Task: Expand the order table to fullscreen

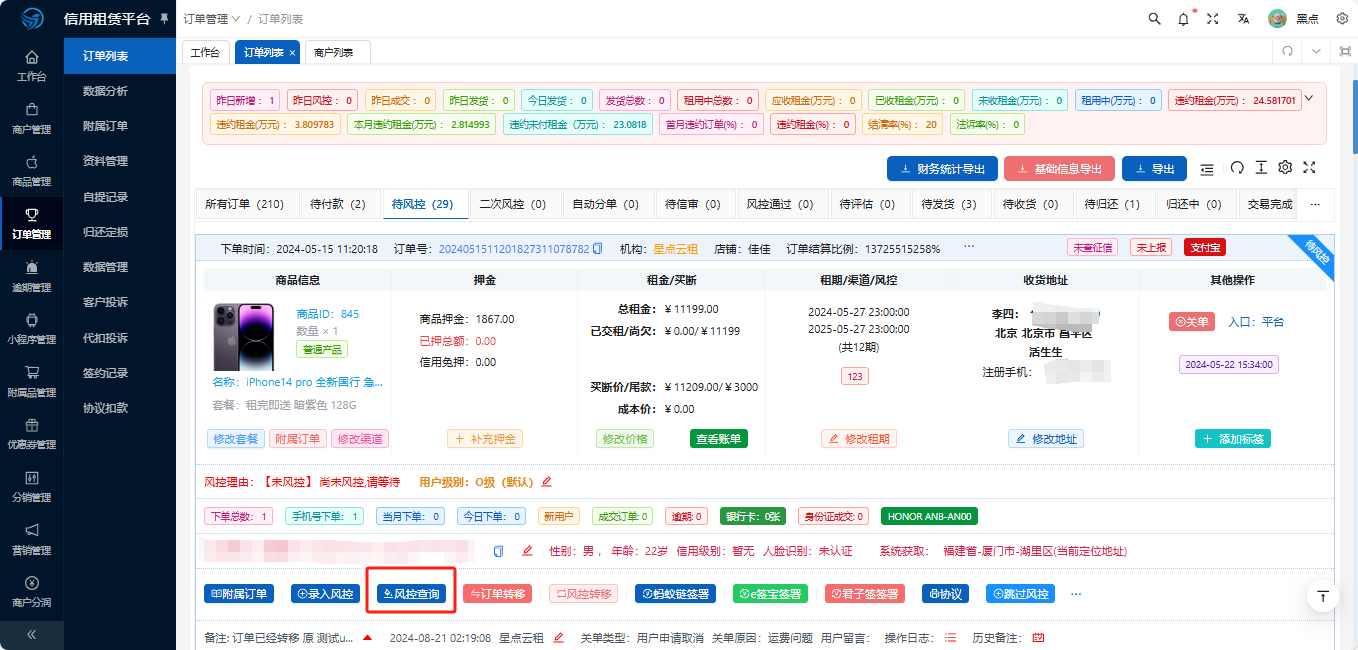Action: click(1310, 168)
